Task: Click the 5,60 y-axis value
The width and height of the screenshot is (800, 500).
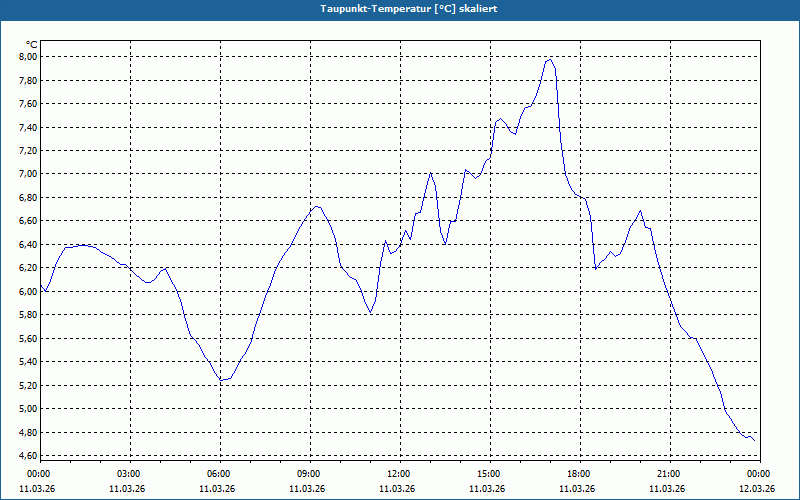Action: click(x=29, y=338)
